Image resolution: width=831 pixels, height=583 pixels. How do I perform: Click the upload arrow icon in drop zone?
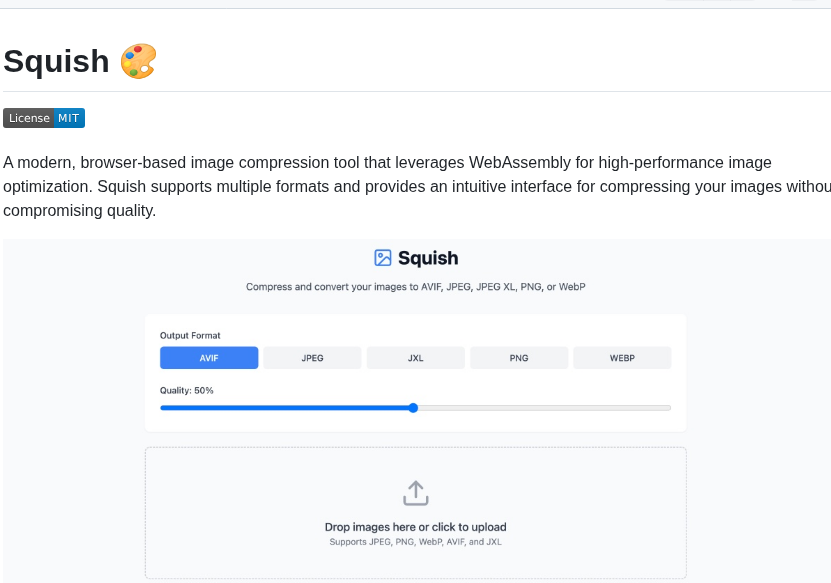(x=416, y=493)
